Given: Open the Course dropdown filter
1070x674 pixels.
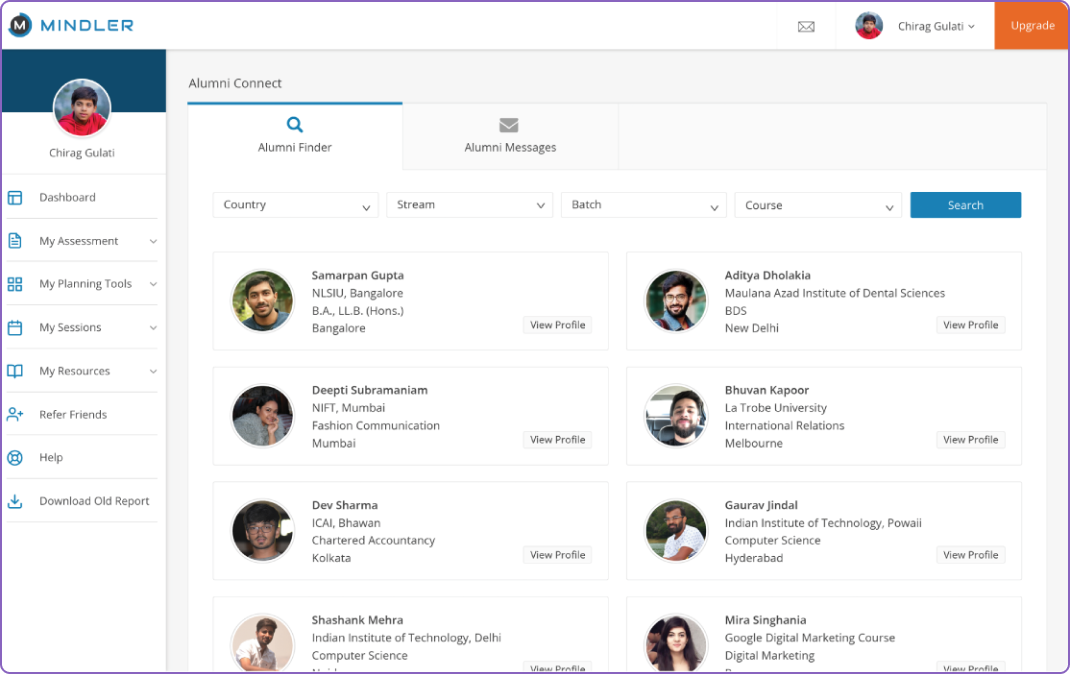Looking at the screenshot, I should click(817, 205).
